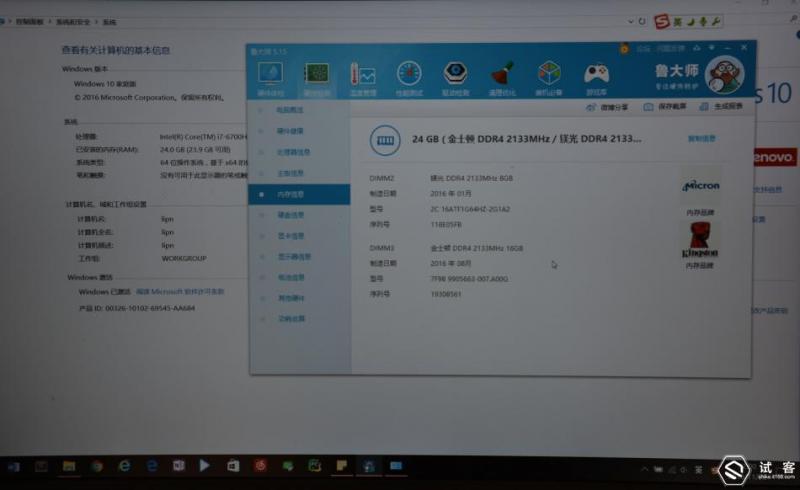The width and height of the screenshot is (800, 490).
Task: Open Chrome from the taskbar
Action: click(x=97, y=466)
